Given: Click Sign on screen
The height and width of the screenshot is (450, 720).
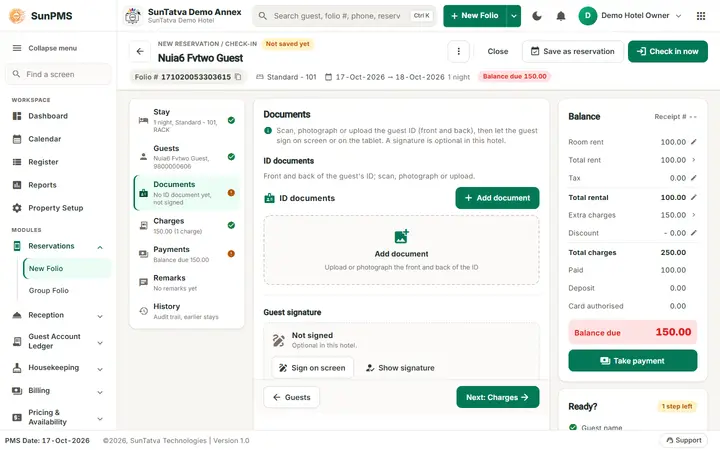Looking at the screenshot, I should [x=312, y=368].
